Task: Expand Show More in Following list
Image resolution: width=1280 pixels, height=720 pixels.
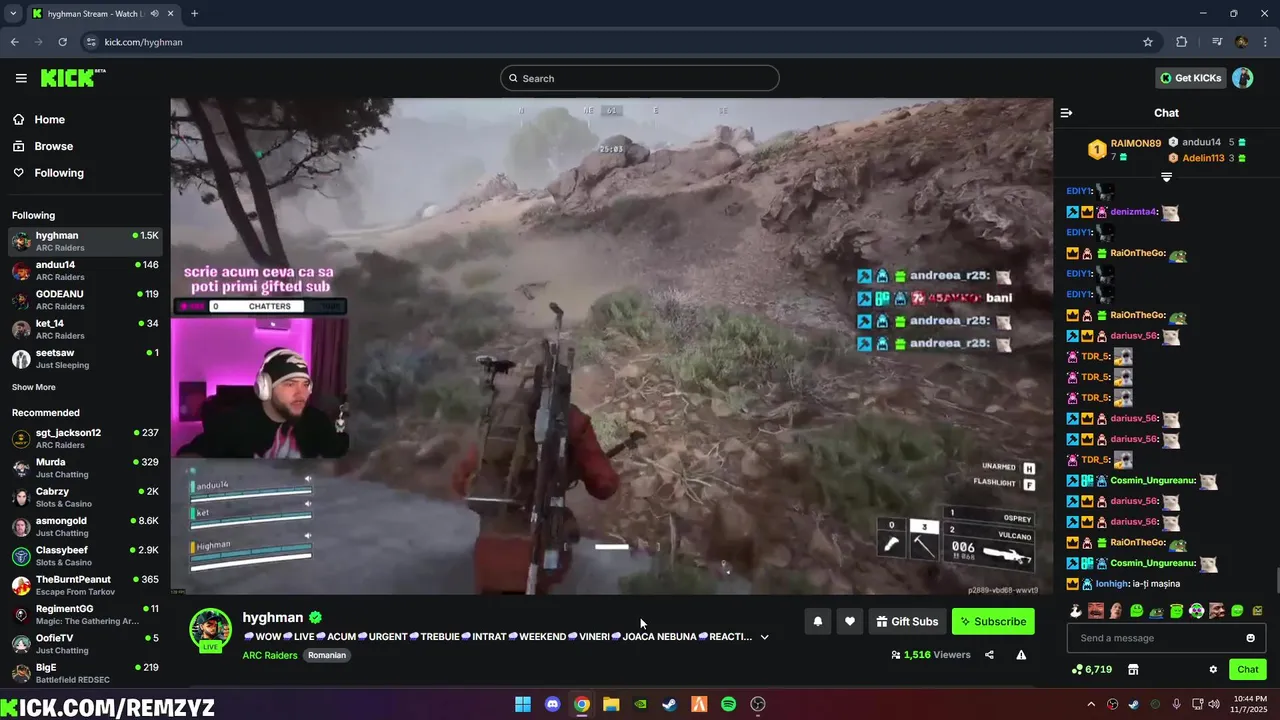Action: (34, 387)
